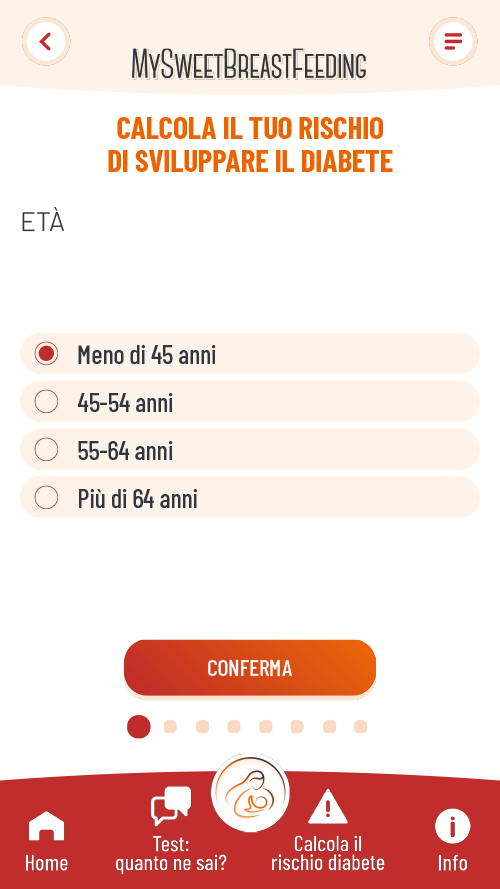The height and width of the screenshot is (889, 500).
Task: Switch to 'Test: quanto ne sai?' tab
Action: 171,853
